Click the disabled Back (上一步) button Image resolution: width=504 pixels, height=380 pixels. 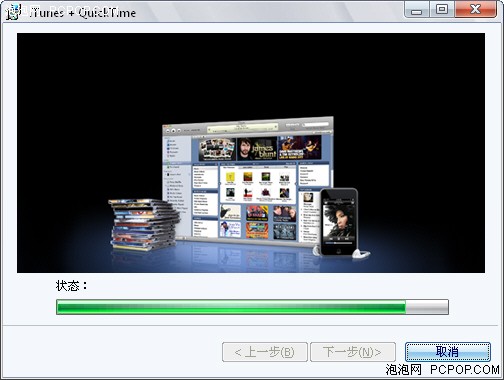265,352
